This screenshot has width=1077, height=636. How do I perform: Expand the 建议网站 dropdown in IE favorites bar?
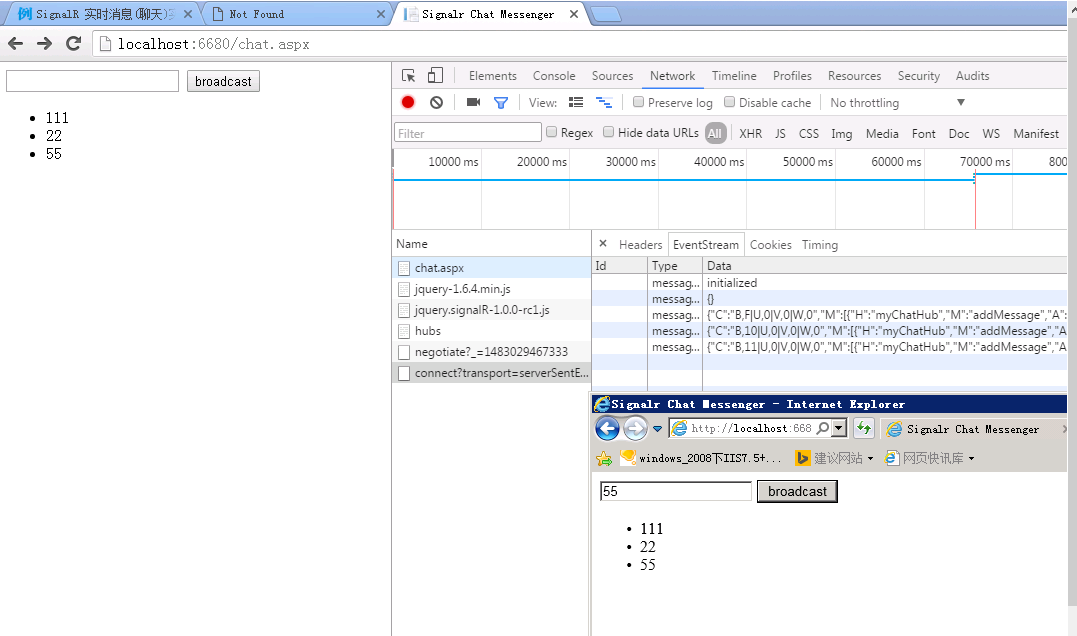click(870, 459)
